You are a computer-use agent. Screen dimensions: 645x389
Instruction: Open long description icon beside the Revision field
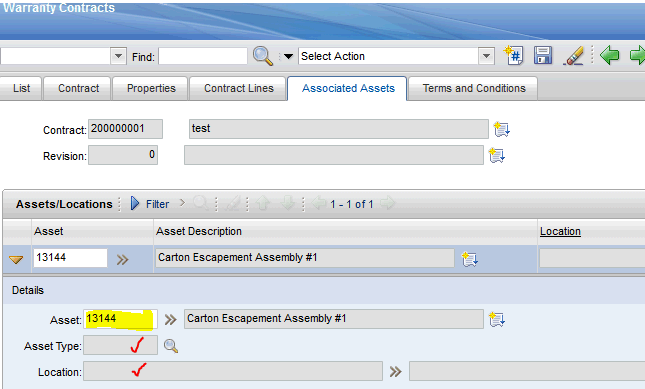pyautogui.click(x=497, y=155)
